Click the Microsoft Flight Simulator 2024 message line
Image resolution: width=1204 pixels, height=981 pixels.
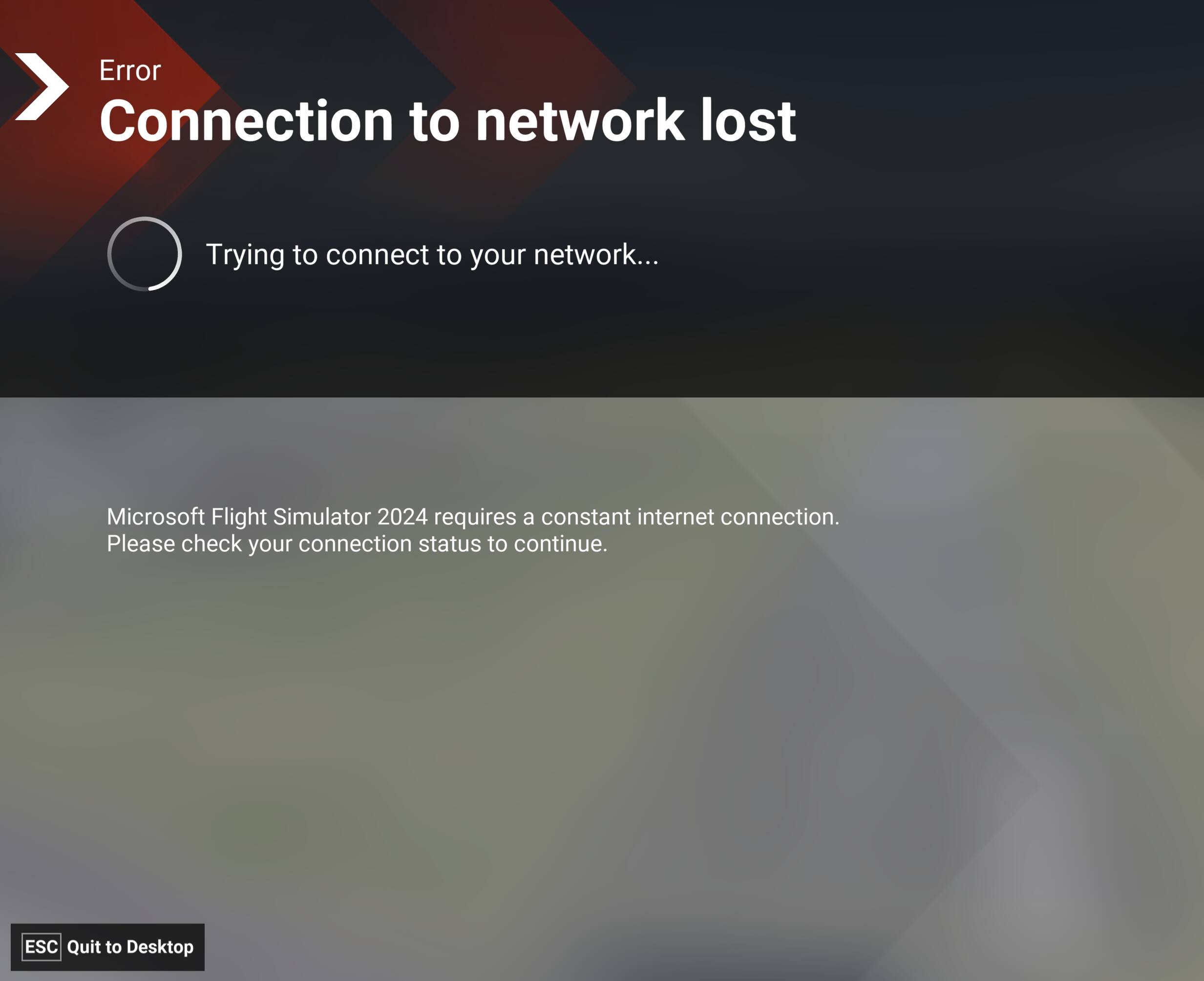(473, 517)
